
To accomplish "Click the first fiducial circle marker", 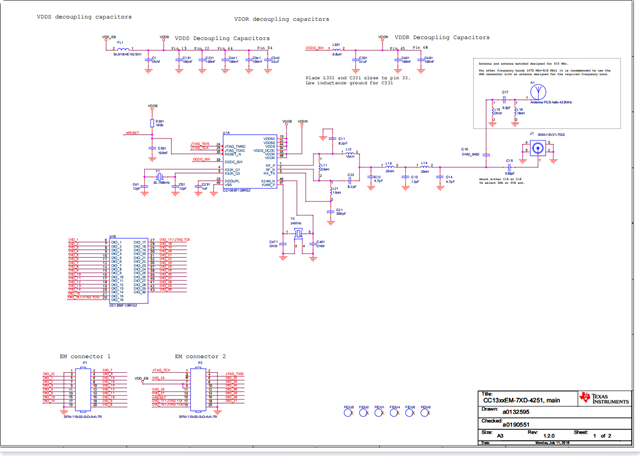I will pos(348,413).
